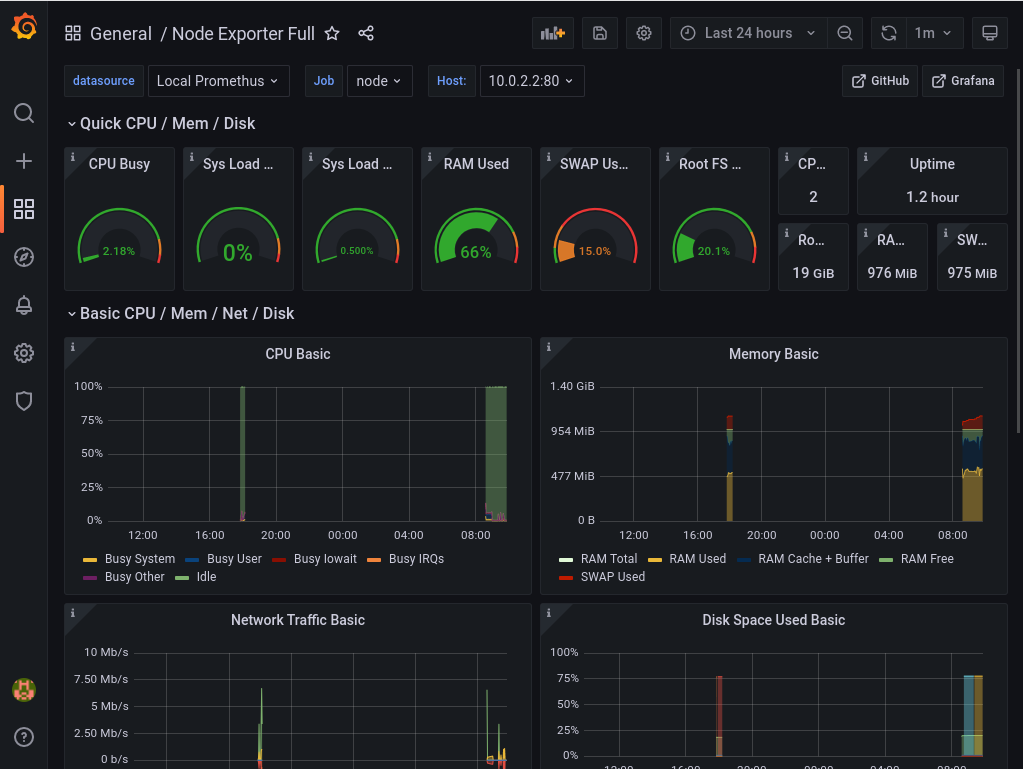1023x769 pixels.
Task: Click the Grafana button
Action: (962, 81)
